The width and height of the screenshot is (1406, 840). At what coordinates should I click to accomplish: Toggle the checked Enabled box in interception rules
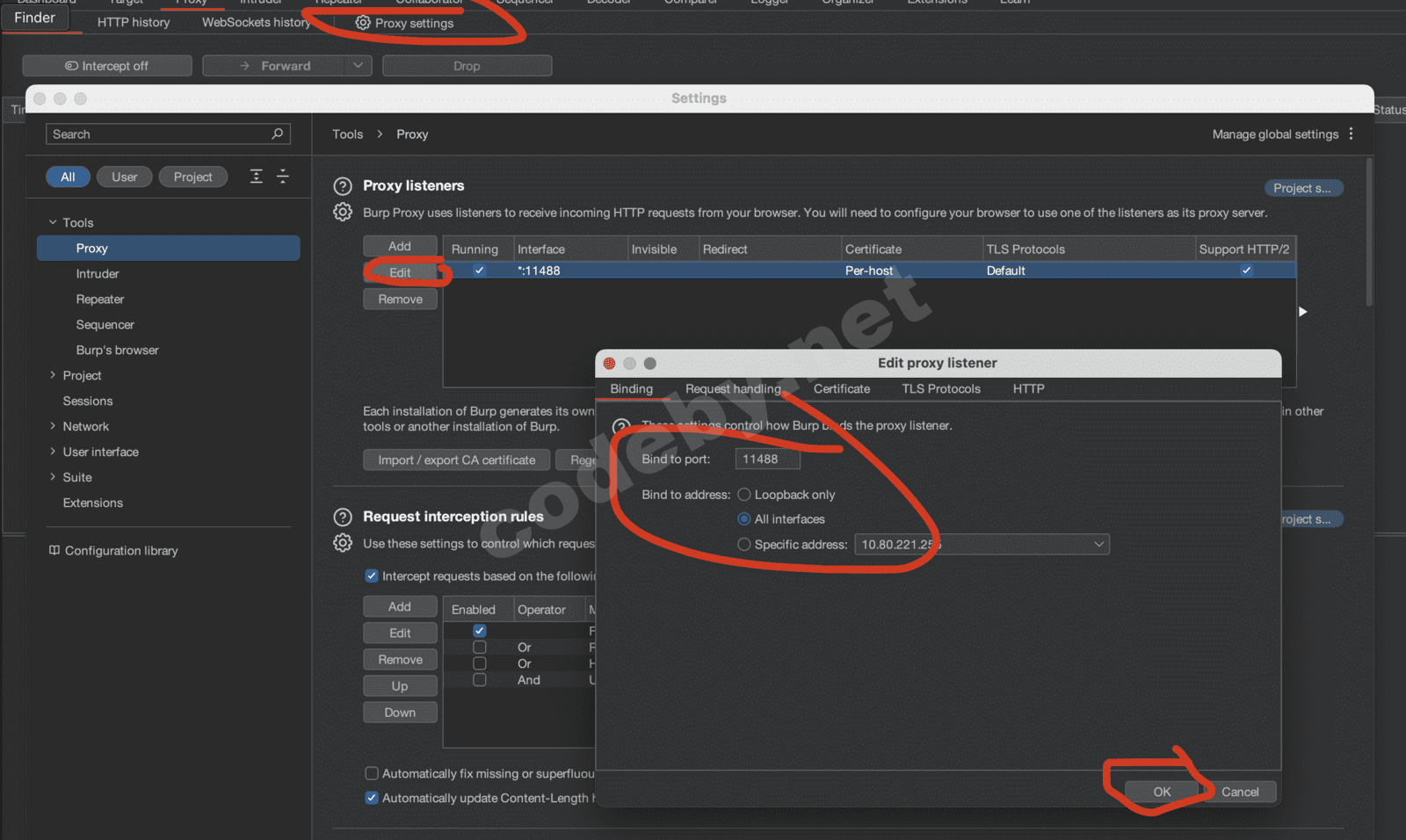point(480,630)
